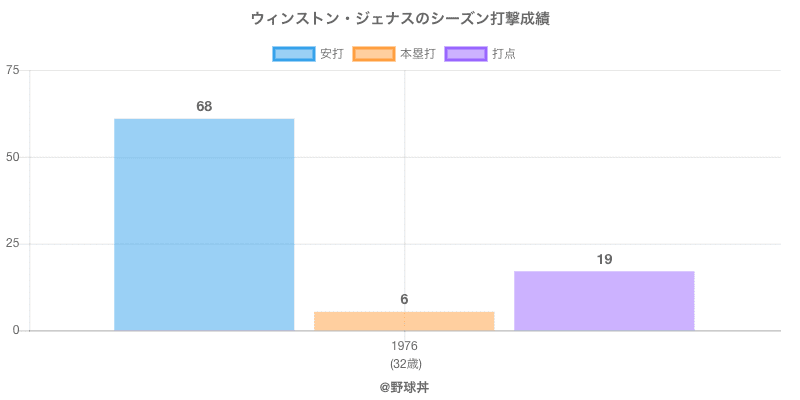Select the purple 打点 bar

coord(604,300)
